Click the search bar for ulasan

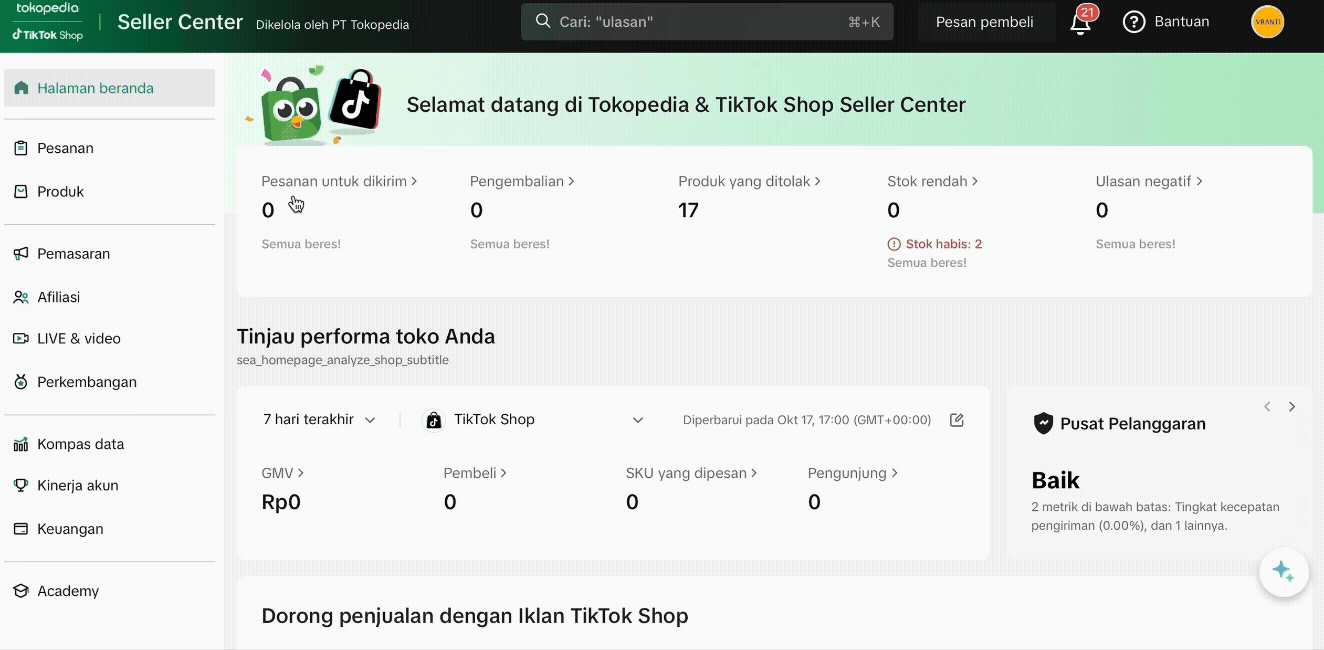(x=706, y=21)
